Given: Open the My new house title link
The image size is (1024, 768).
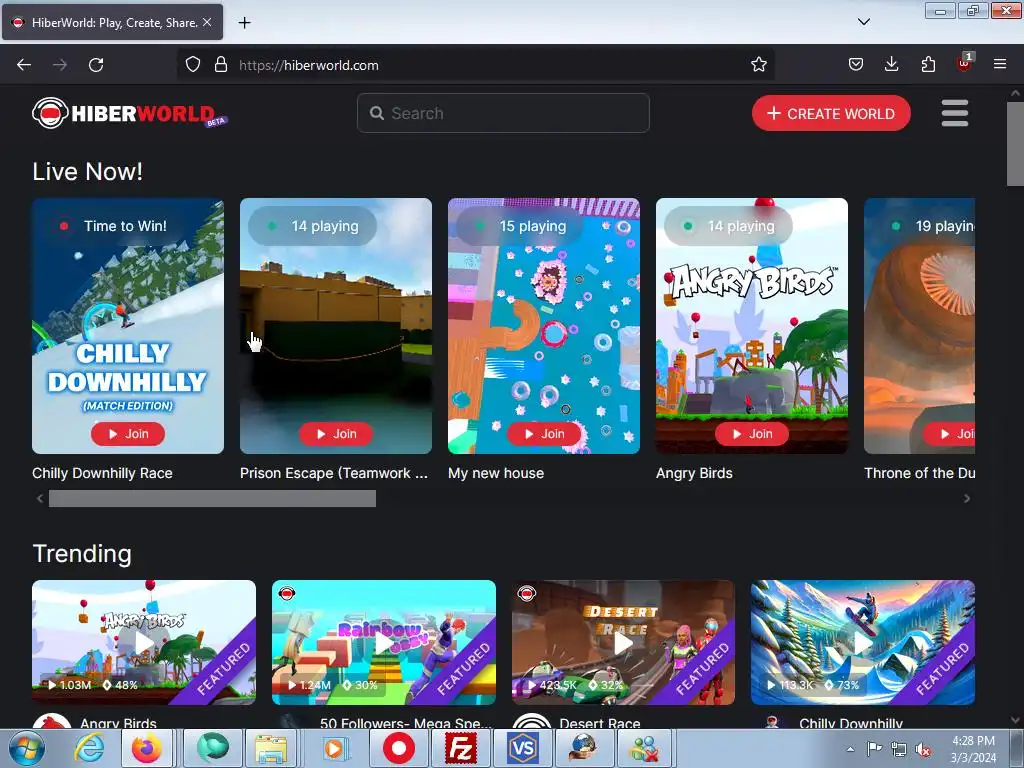Looking at the screenshot, I should [496, 473].
